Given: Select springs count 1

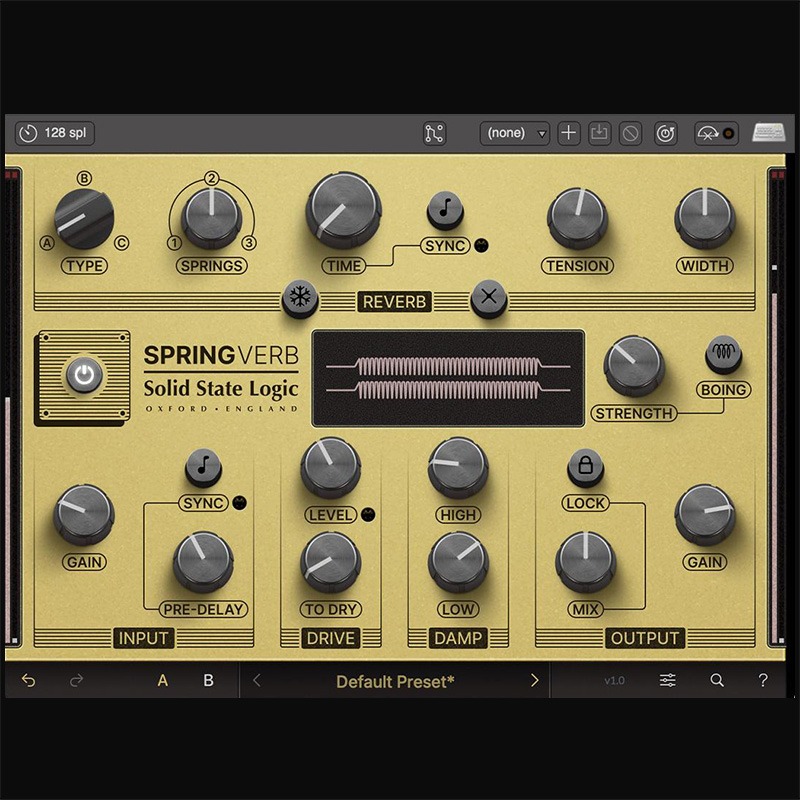Looking at the screenshot, I should (174, 243).
